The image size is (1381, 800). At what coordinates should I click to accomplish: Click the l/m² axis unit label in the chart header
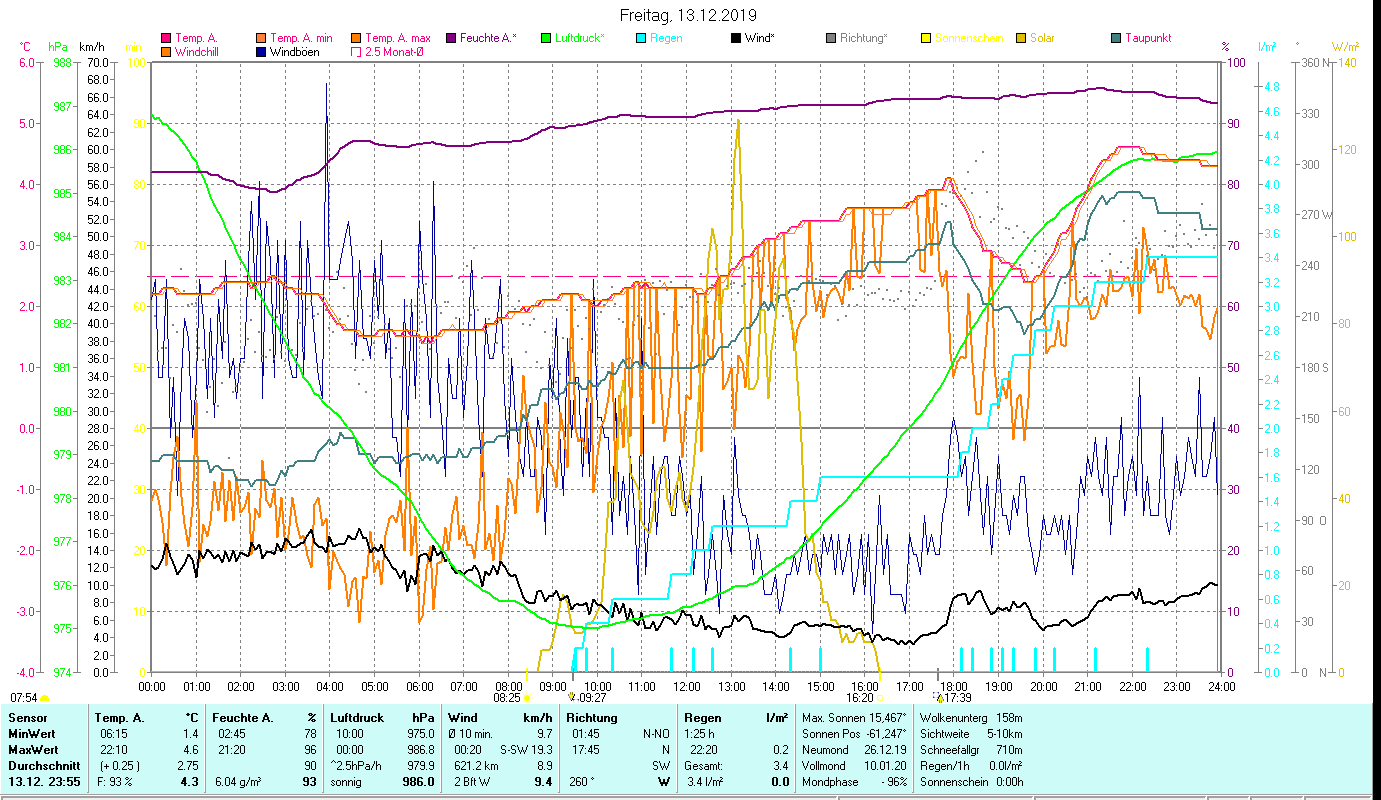coord(1266,46)
